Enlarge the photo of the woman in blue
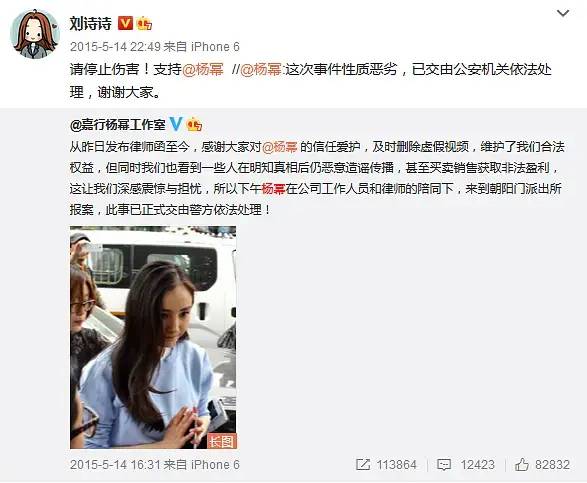 pos(153,337)
